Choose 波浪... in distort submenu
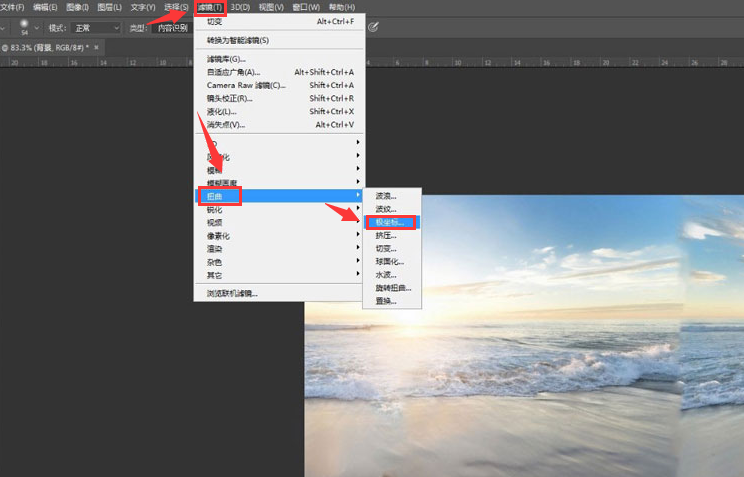744x477 pixels. (x=392, y=196)
